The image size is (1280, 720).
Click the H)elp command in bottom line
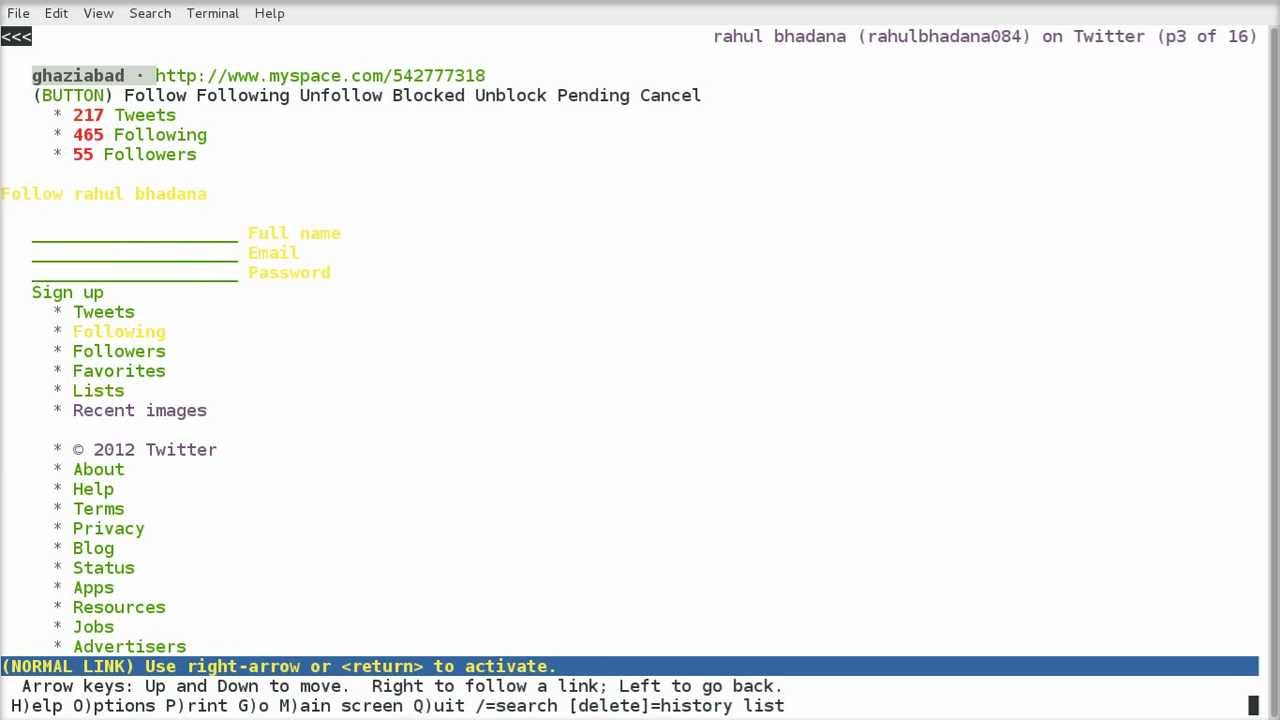(x=36, y=706)
